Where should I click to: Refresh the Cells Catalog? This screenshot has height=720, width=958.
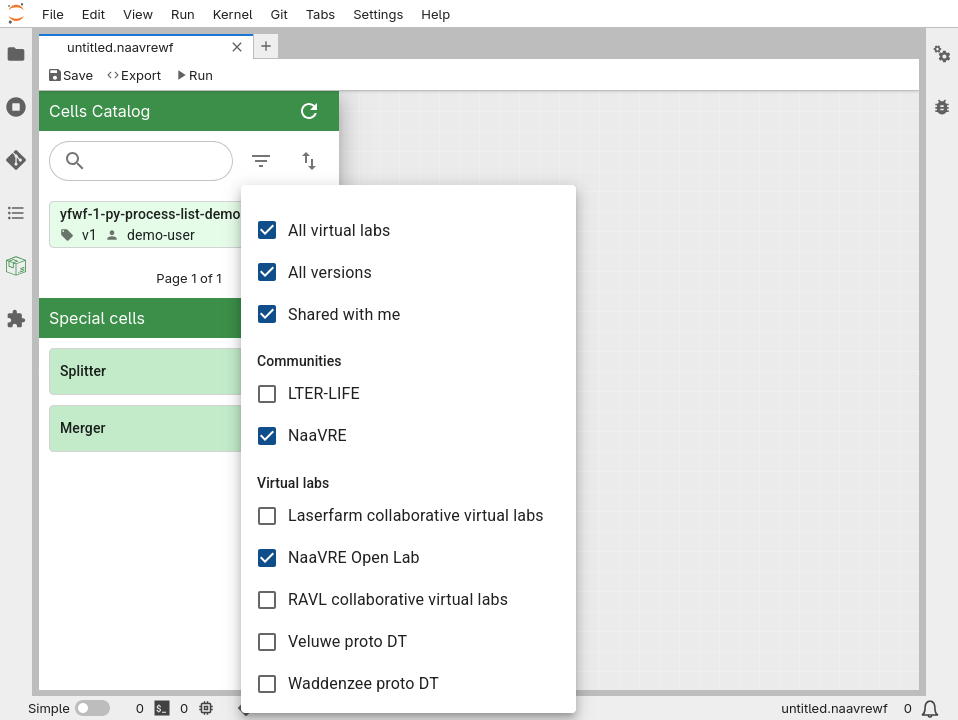click(309, 111)
